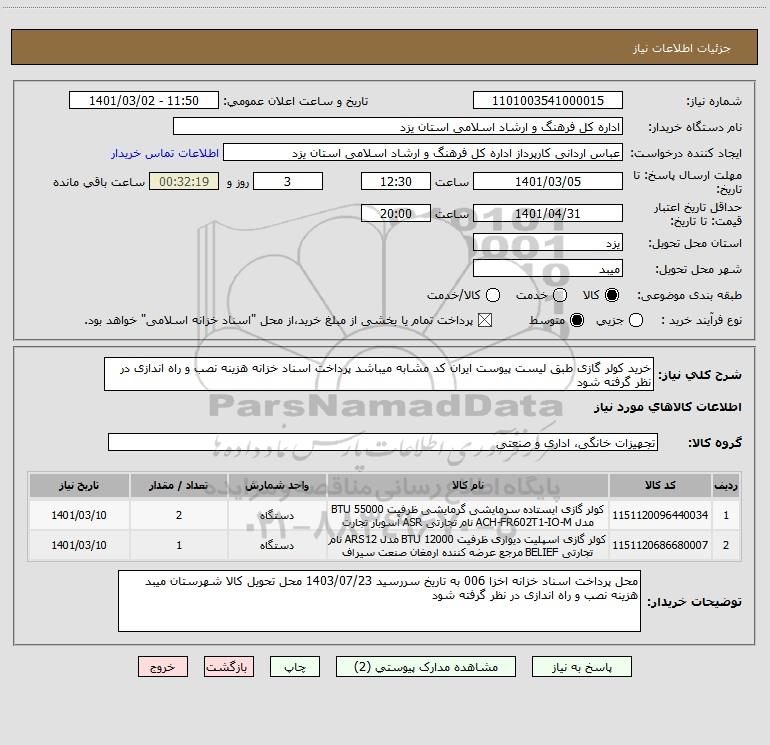Click the پاسخ به نیاز button
This screenshot has height=745, width=770.
[581, 667]
